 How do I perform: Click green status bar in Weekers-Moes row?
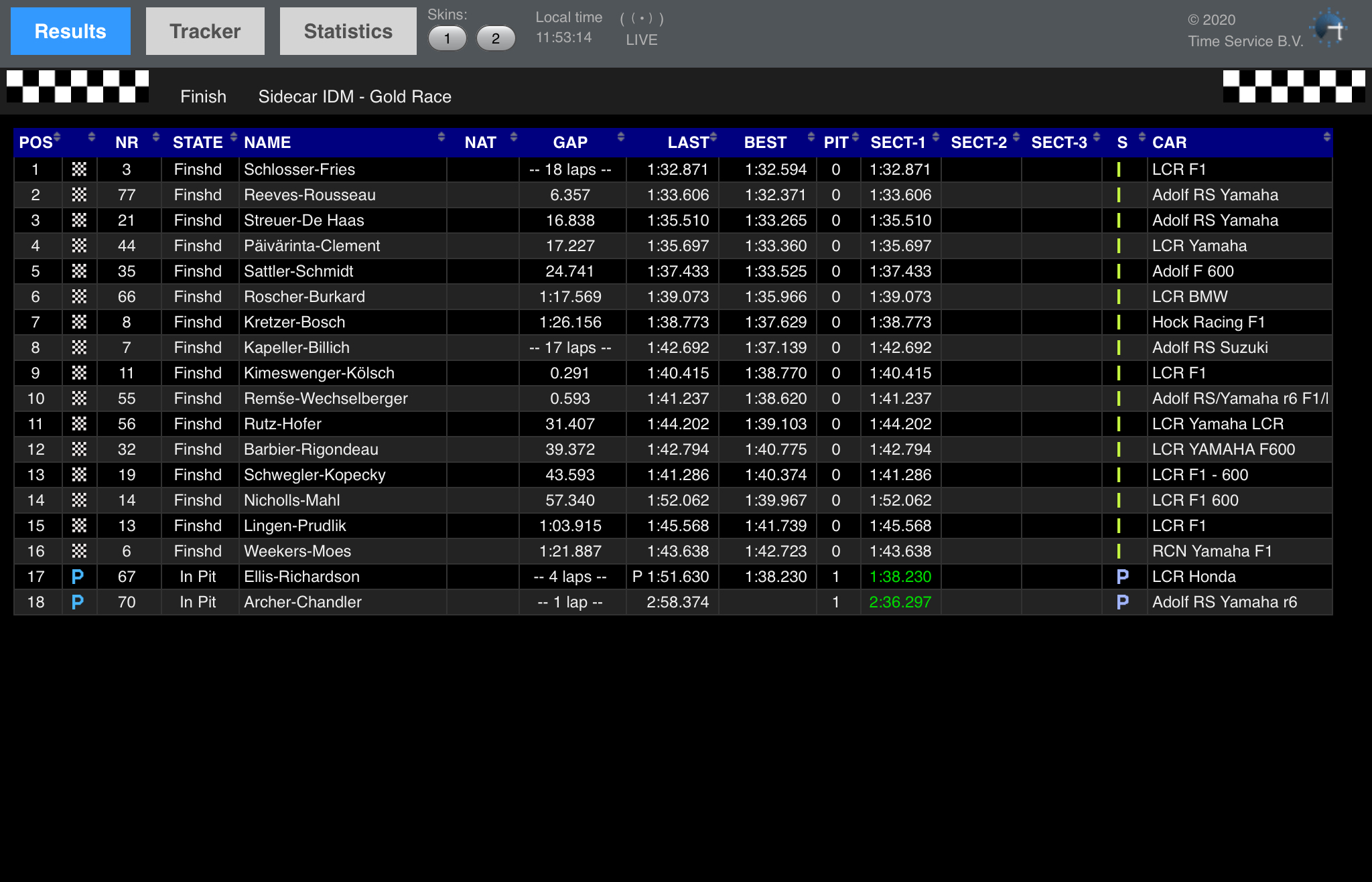point(1119,551)
